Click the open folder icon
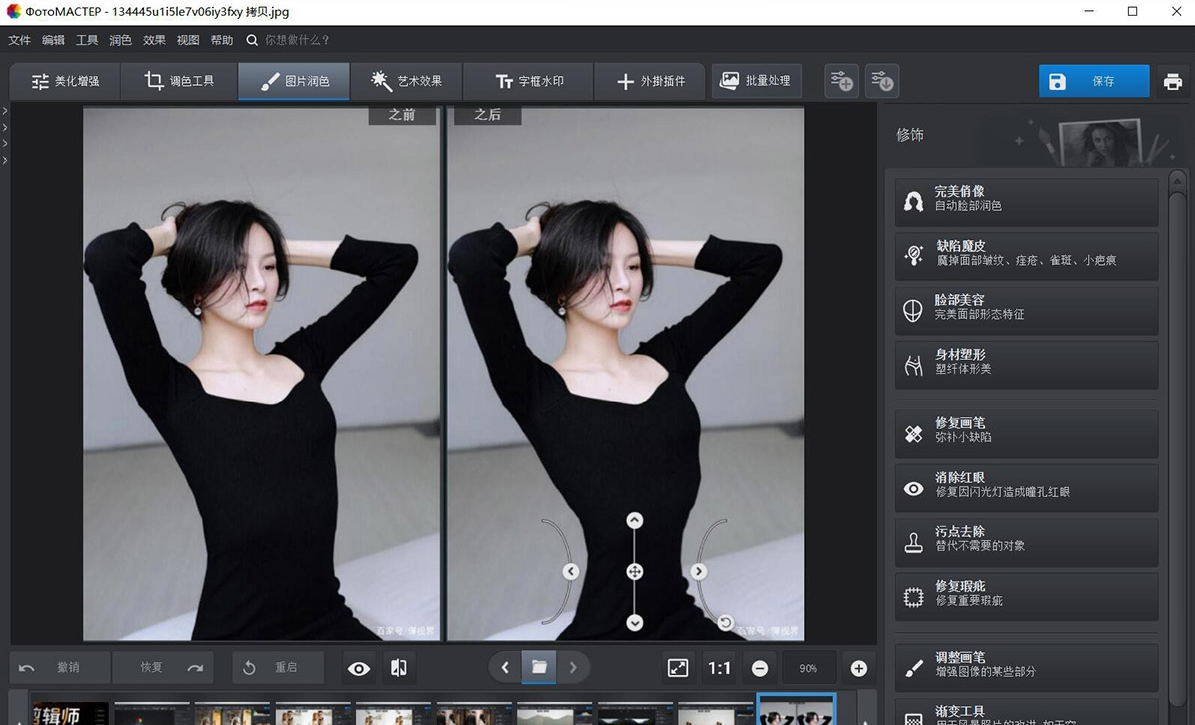Viewport: 1195px width, 725px height. pos(539,668)
